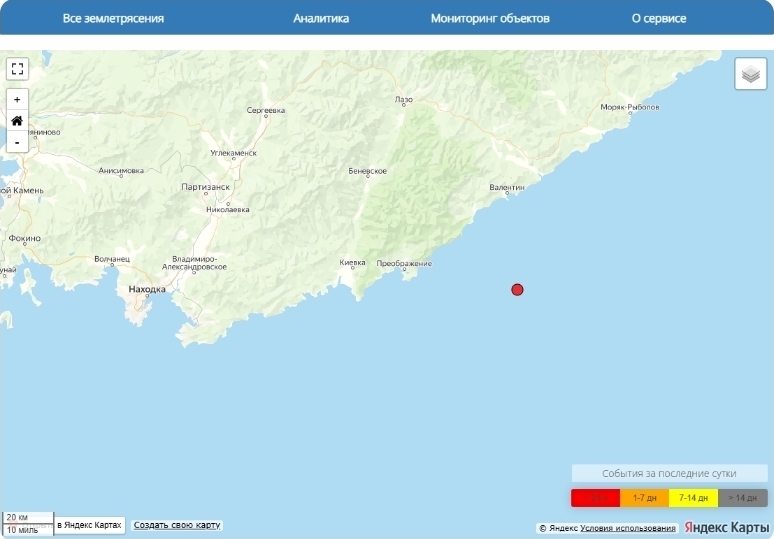Open the 'Все землетрясения' menu item
The width and height of the screenshot is (774, 539).
tap(113, 18)
